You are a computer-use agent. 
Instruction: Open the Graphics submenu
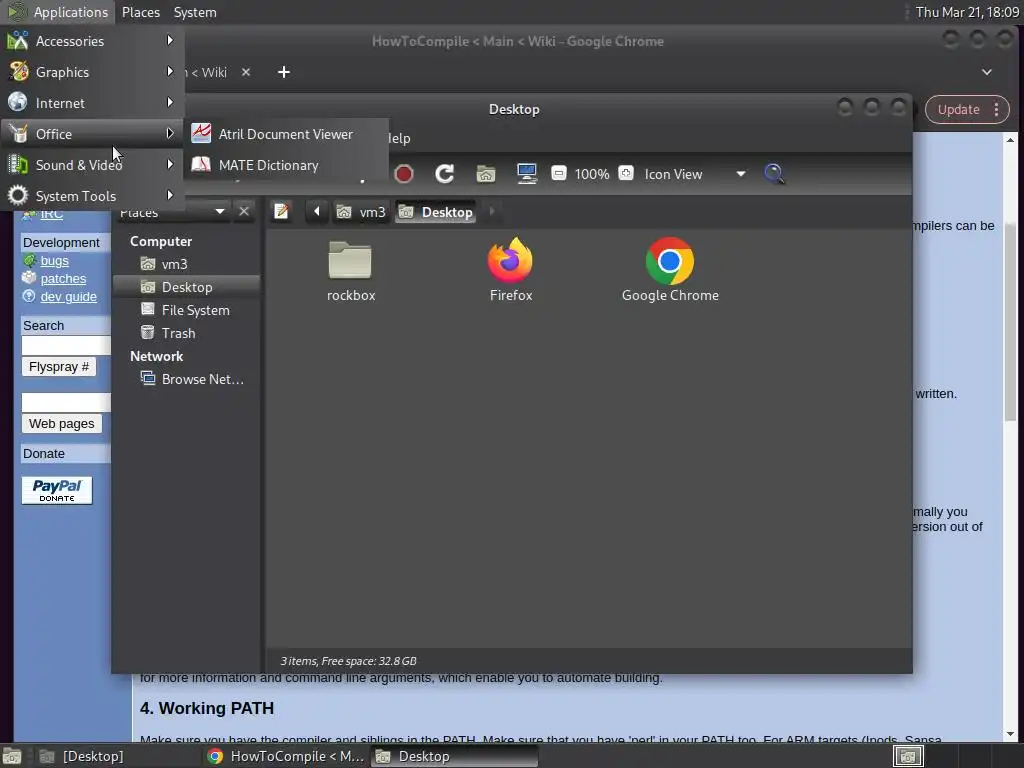91,72
